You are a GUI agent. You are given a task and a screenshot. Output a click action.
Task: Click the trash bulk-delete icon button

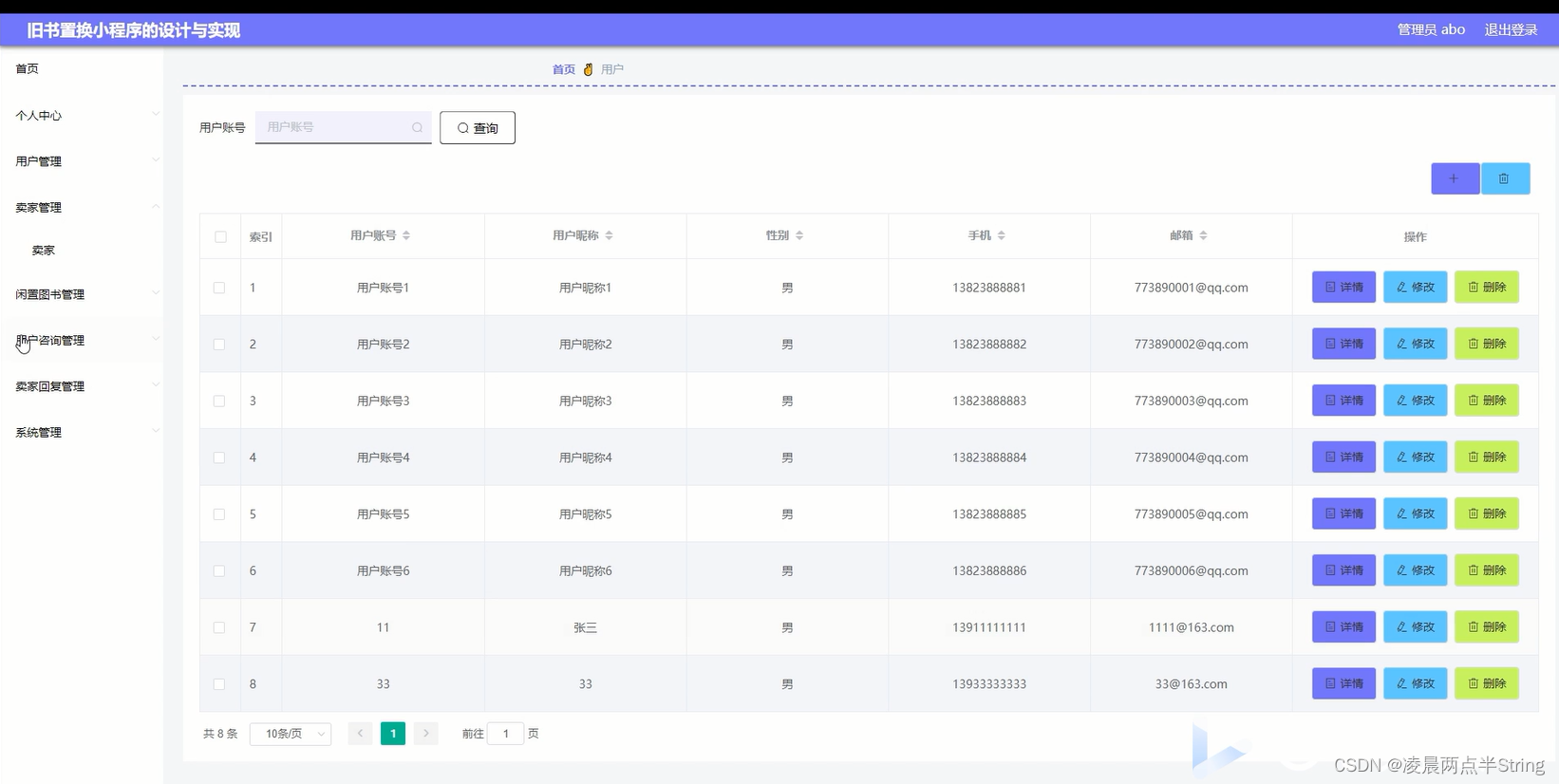pyautogui.click(x=1505, y=178)
